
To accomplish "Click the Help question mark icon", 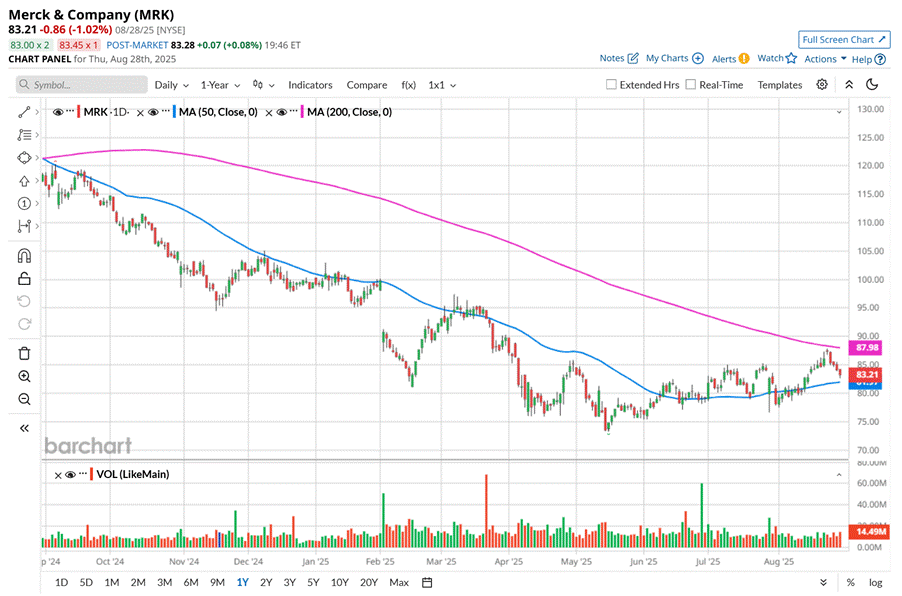I will point(880,59).
